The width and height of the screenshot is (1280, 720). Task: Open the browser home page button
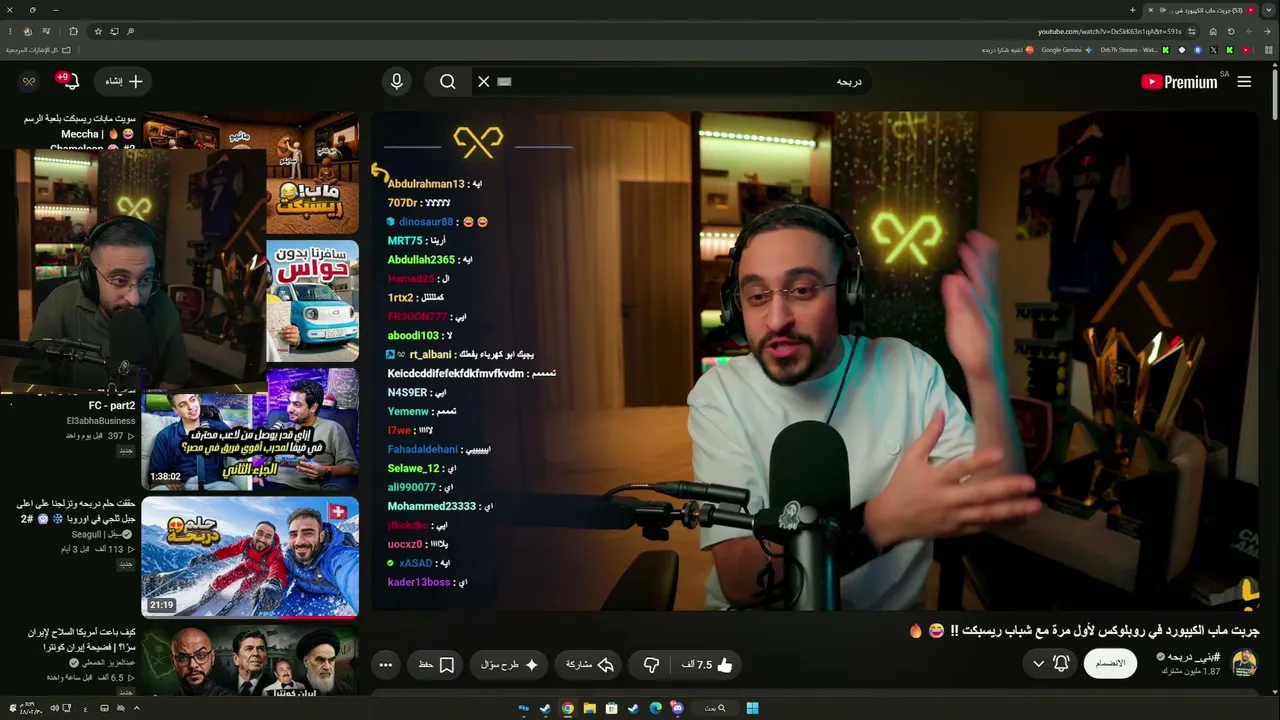click(x=1213, y=31)
